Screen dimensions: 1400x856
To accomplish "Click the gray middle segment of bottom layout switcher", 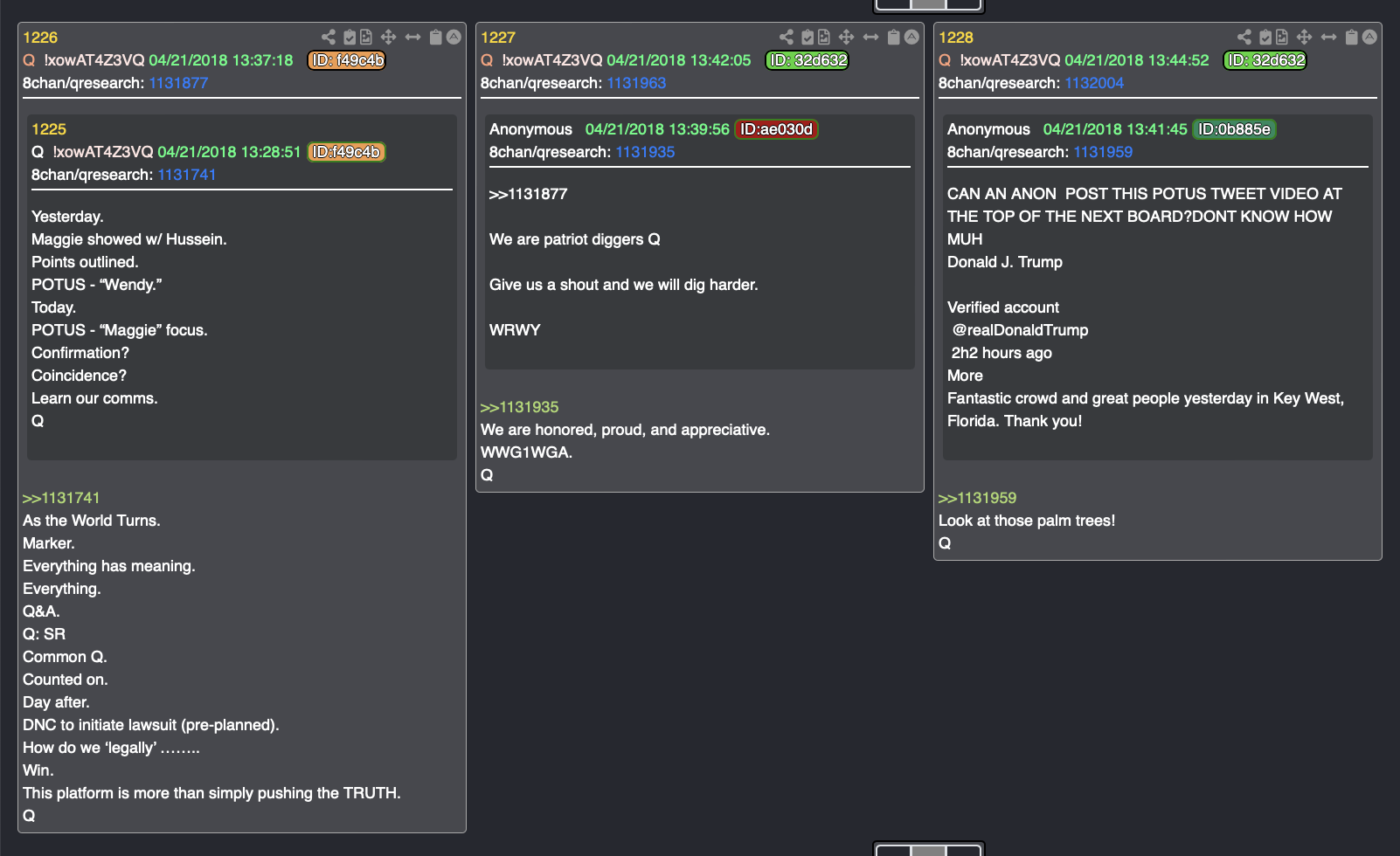I will coord(928,850).
